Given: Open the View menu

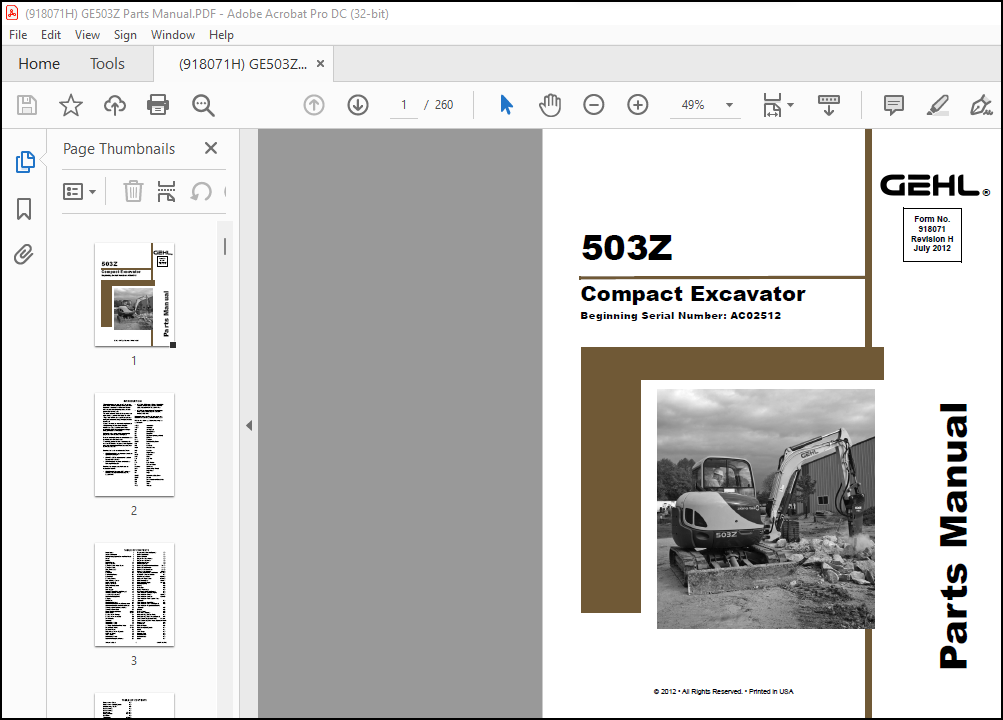Looking at the screenshot, I should coord(87,35).
